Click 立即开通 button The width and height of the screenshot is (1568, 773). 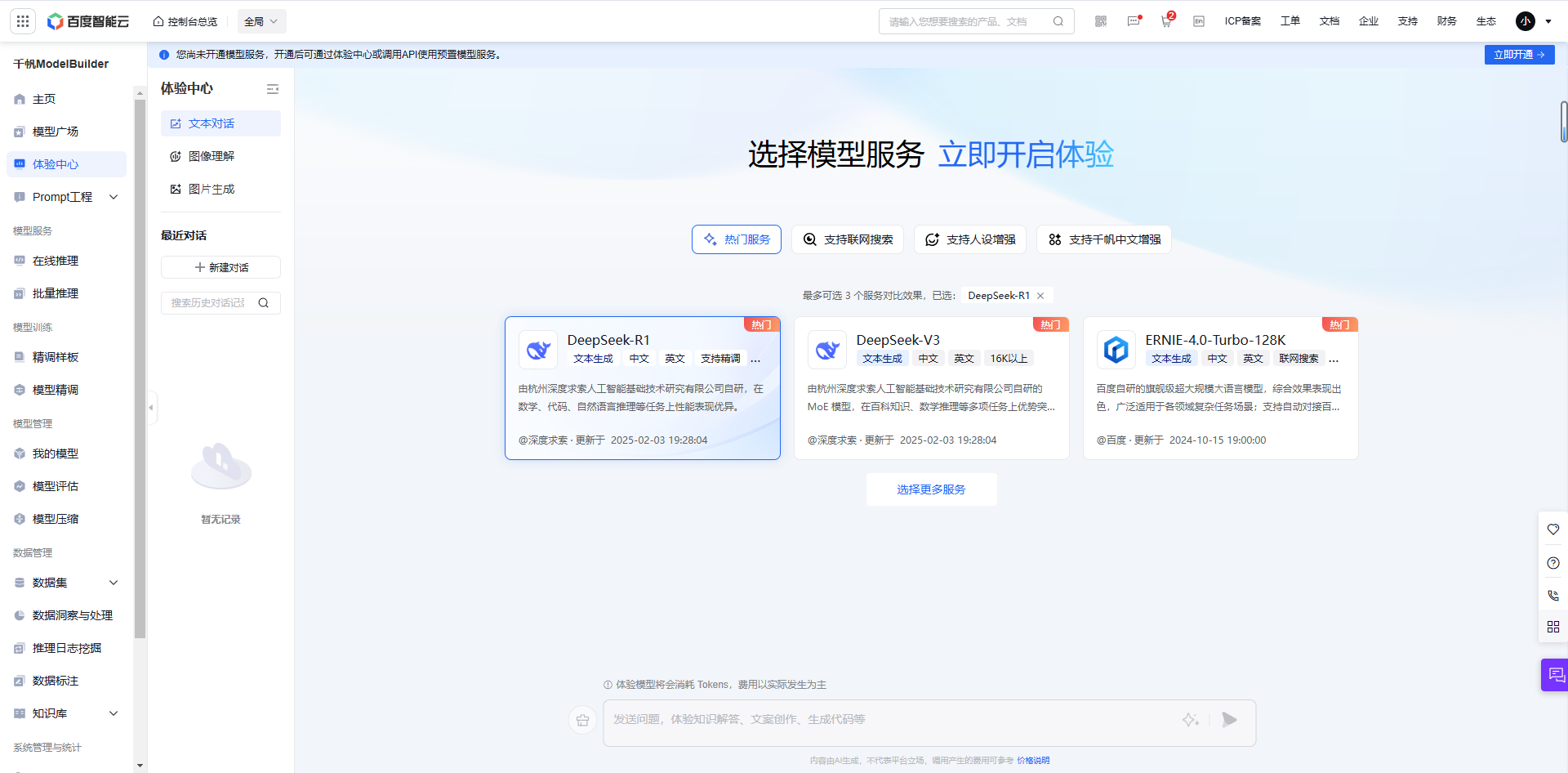[x=1519, y=55]
